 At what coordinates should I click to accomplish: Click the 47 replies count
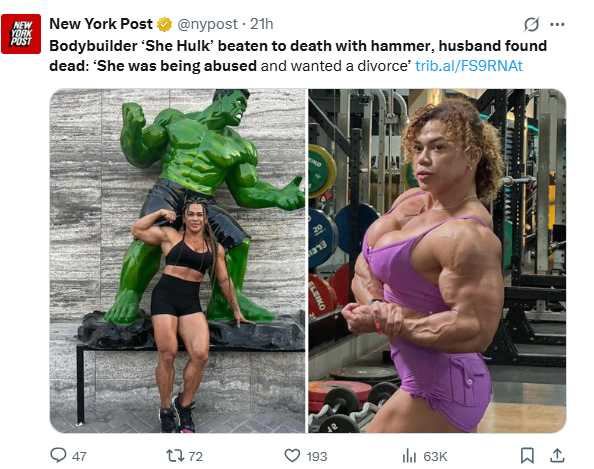pyautogui.click(x=79, y=456)
